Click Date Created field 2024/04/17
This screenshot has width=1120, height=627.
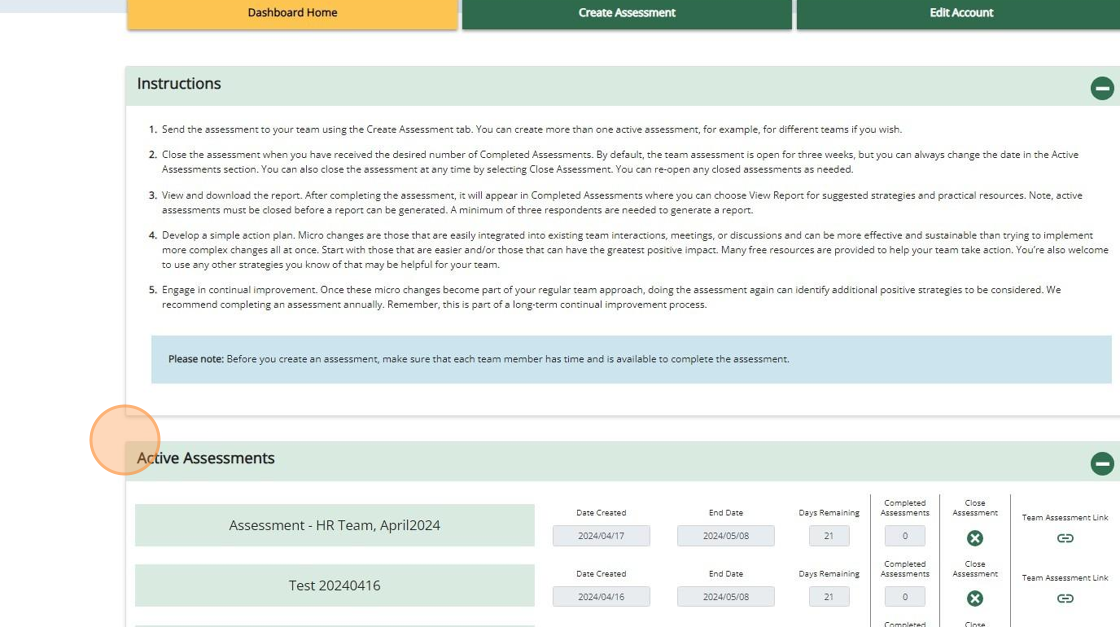point(601,536)
